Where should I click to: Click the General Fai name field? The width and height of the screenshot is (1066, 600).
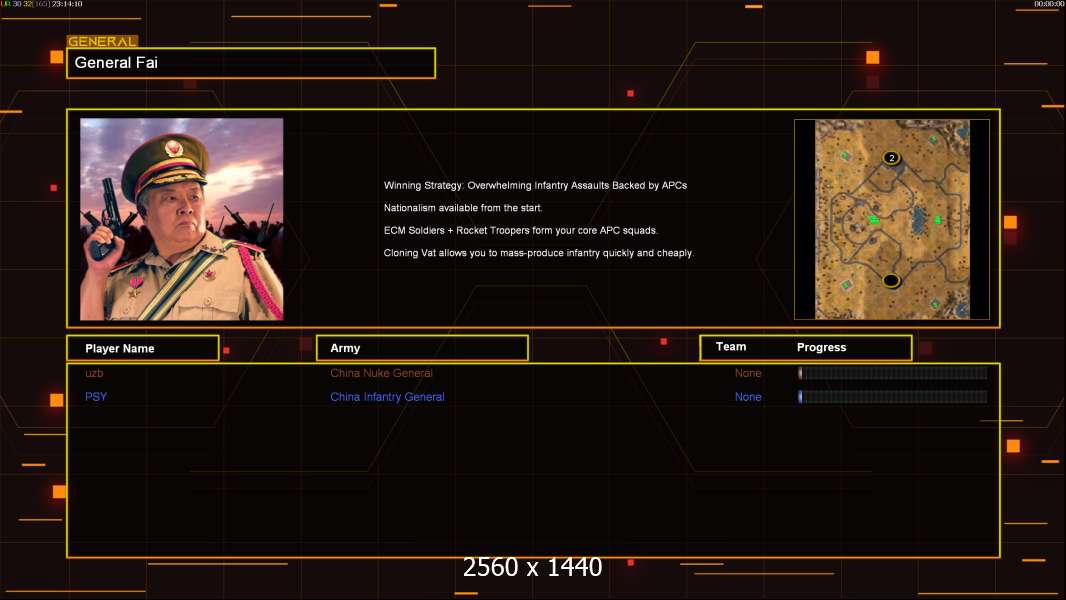[251, 63]
